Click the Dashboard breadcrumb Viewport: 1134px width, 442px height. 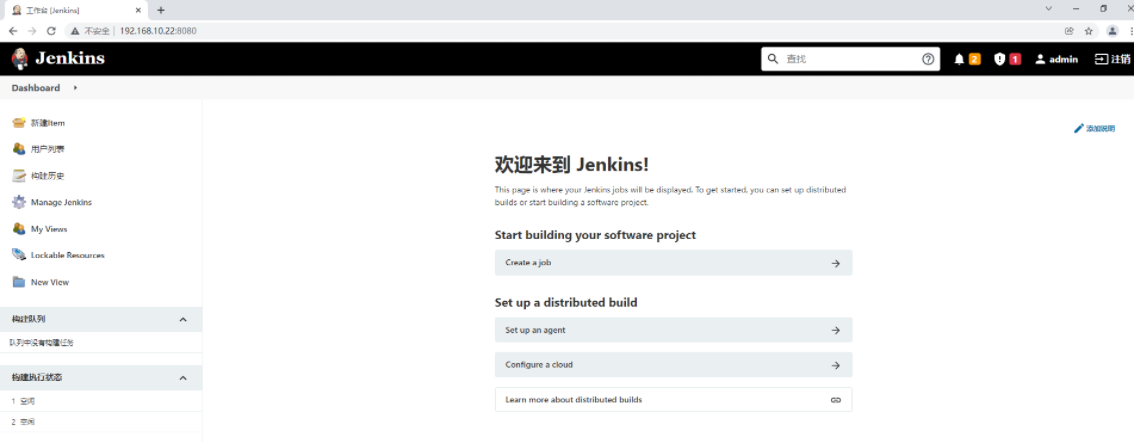(35, 88)
